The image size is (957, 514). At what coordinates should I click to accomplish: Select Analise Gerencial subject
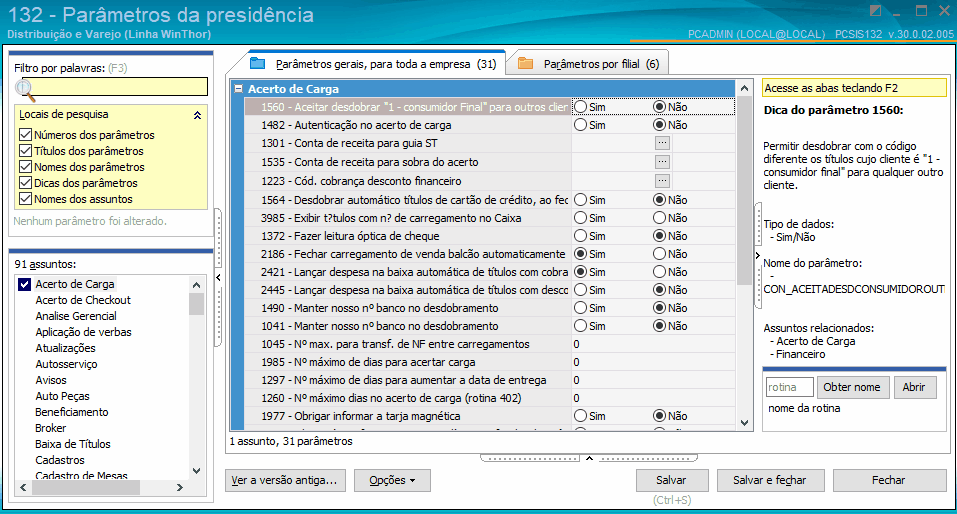tap(76, 316)
